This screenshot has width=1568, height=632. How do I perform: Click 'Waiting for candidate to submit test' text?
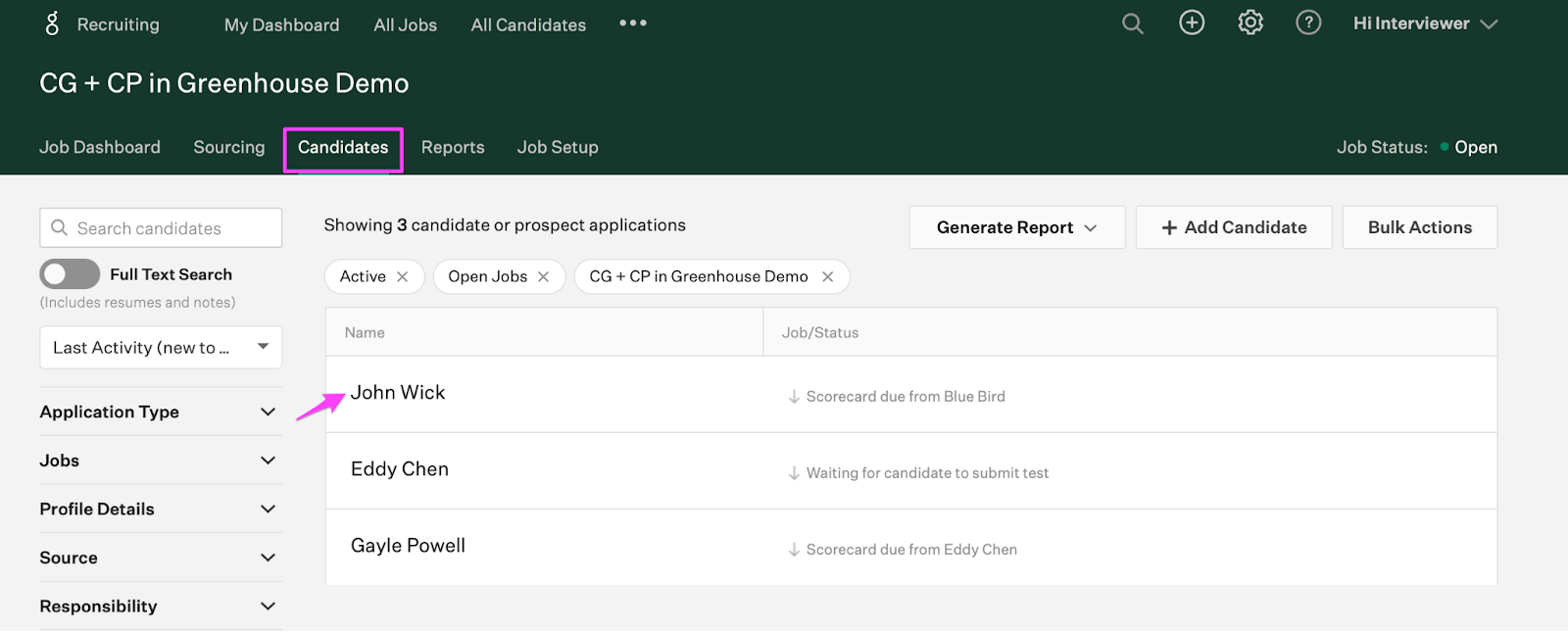[927, 473]
